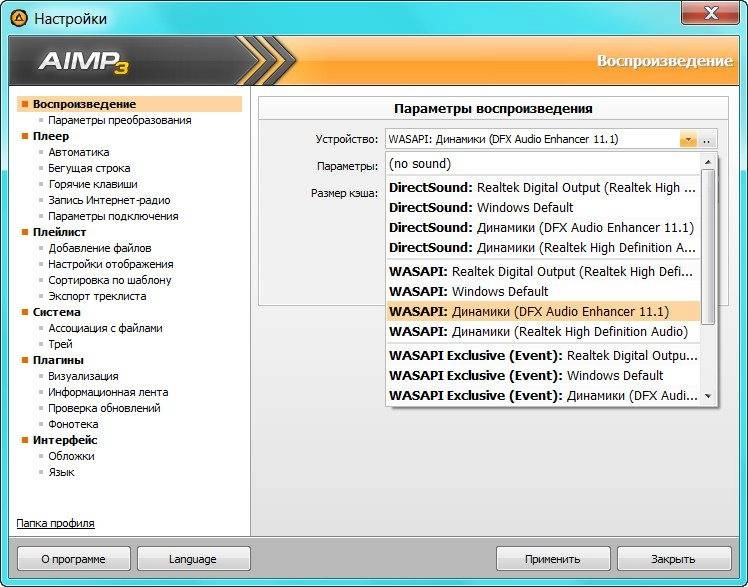This screenshot has height=587, width=748.
Task: Close the Настройки window
Action: (711, 13)
